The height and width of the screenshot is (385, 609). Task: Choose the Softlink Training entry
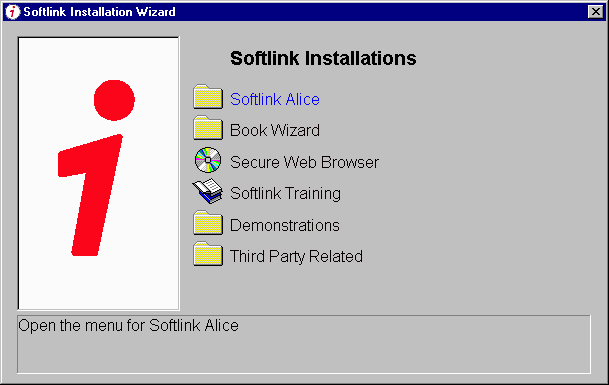(x=285, y=193)
